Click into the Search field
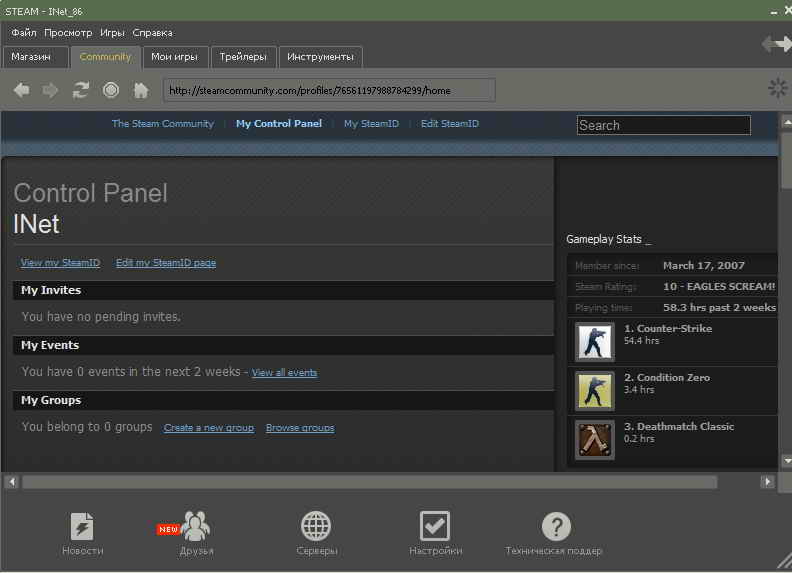792x573 pixels. 664,125
